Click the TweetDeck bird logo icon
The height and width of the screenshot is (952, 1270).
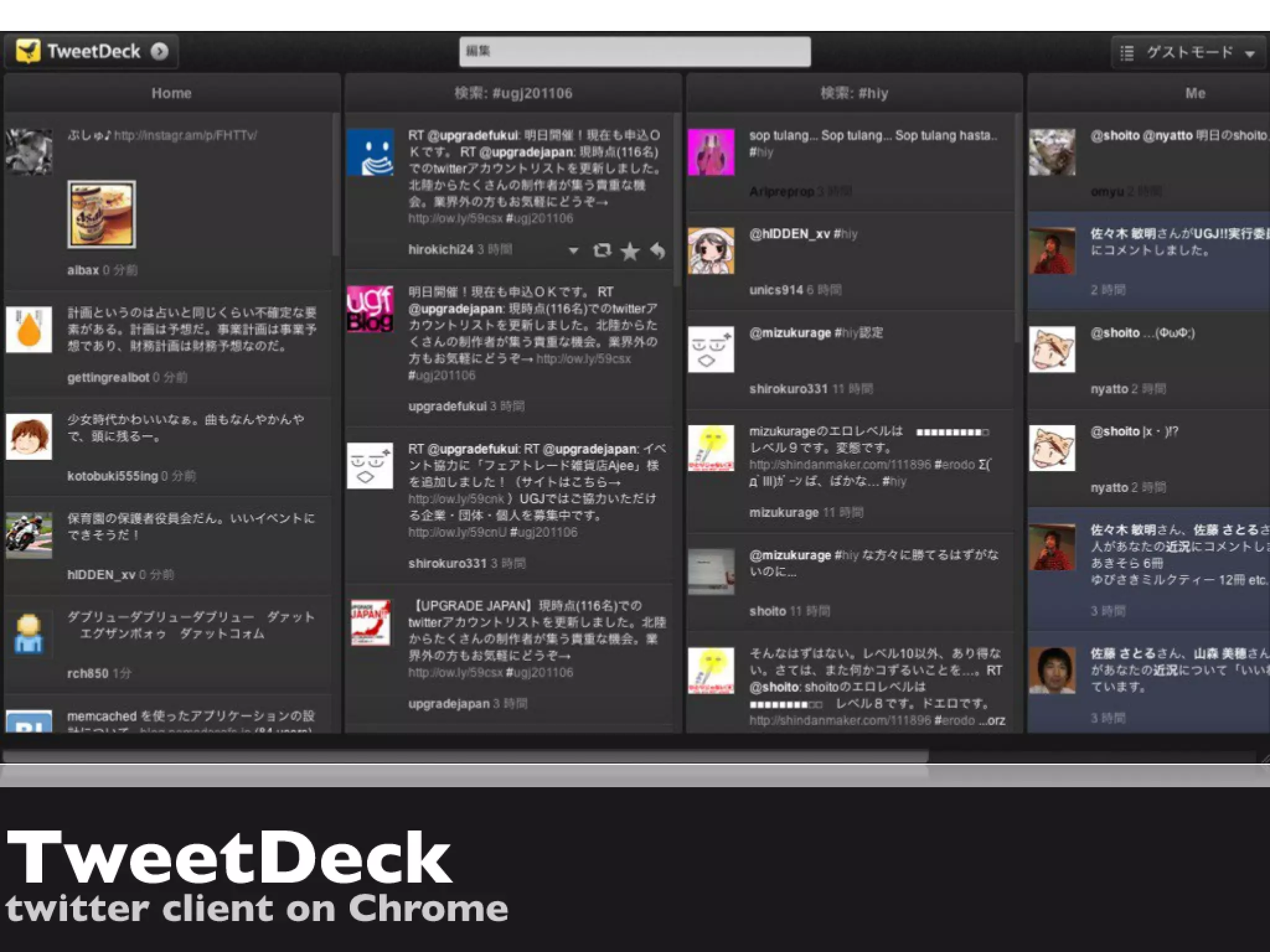tap(28, 51)
